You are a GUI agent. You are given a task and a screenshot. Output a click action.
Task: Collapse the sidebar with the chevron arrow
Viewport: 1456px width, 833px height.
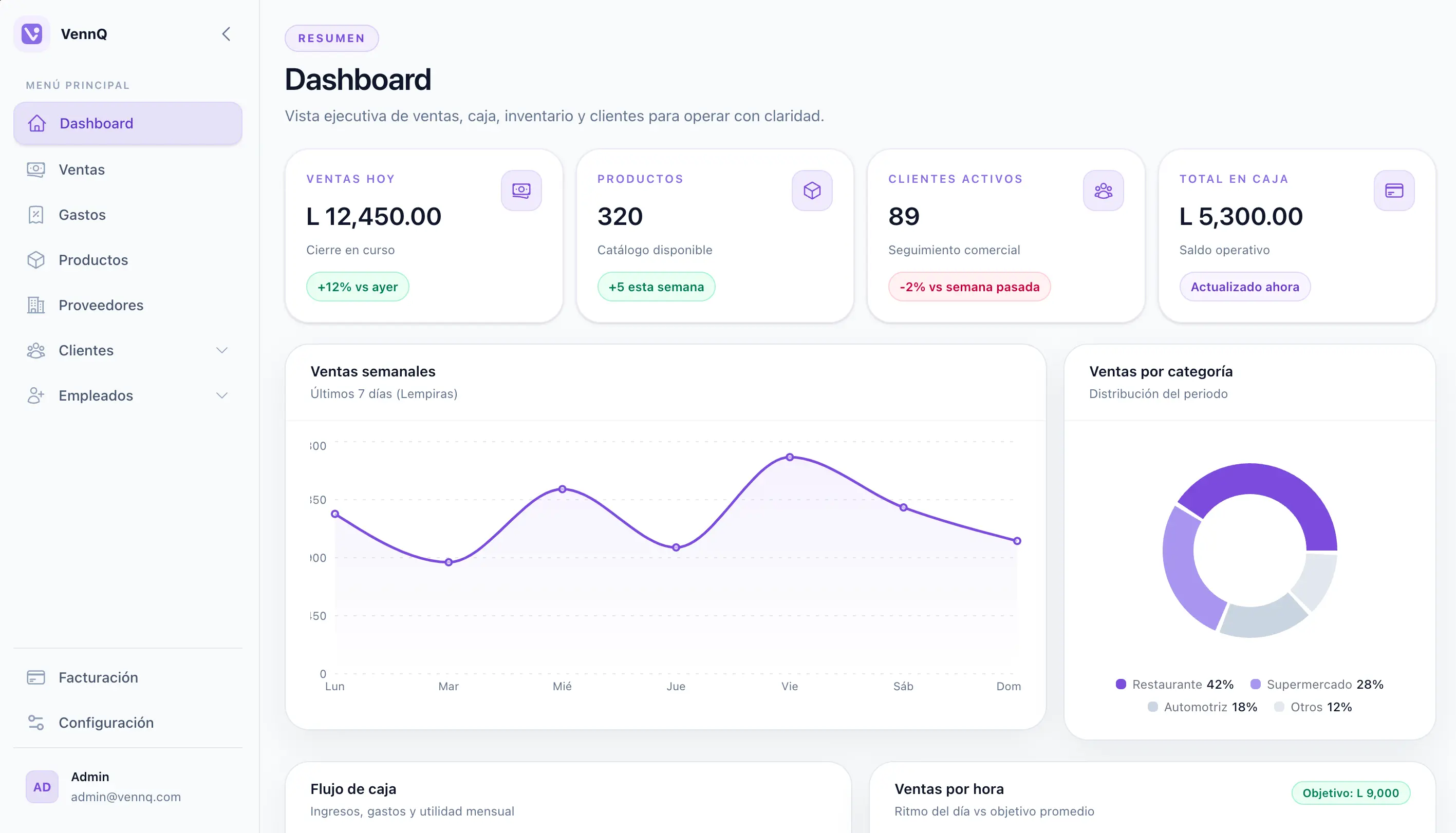coord(226,34)
